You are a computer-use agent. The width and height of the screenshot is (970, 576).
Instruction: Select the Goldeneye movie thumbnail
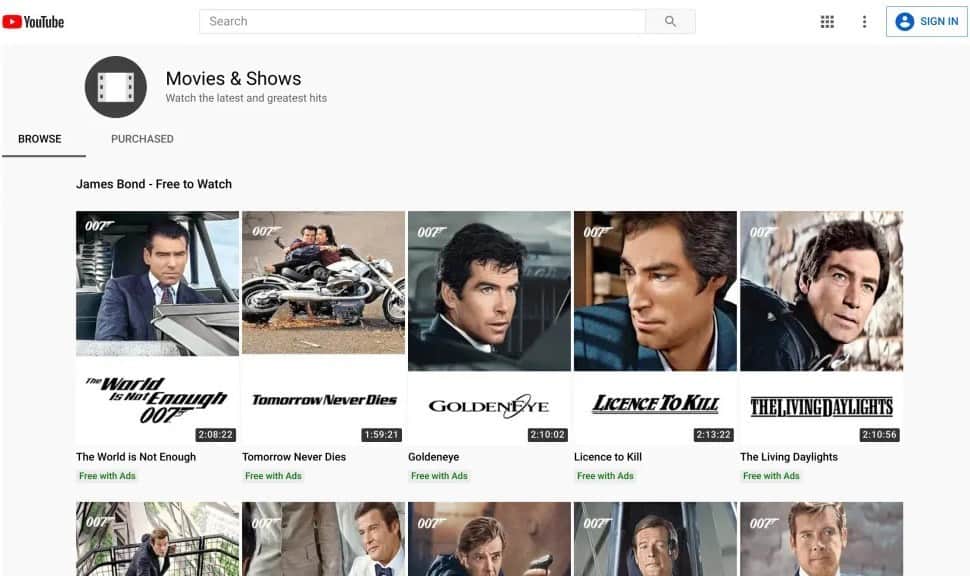pyautogui.click(x=489, y=326)
